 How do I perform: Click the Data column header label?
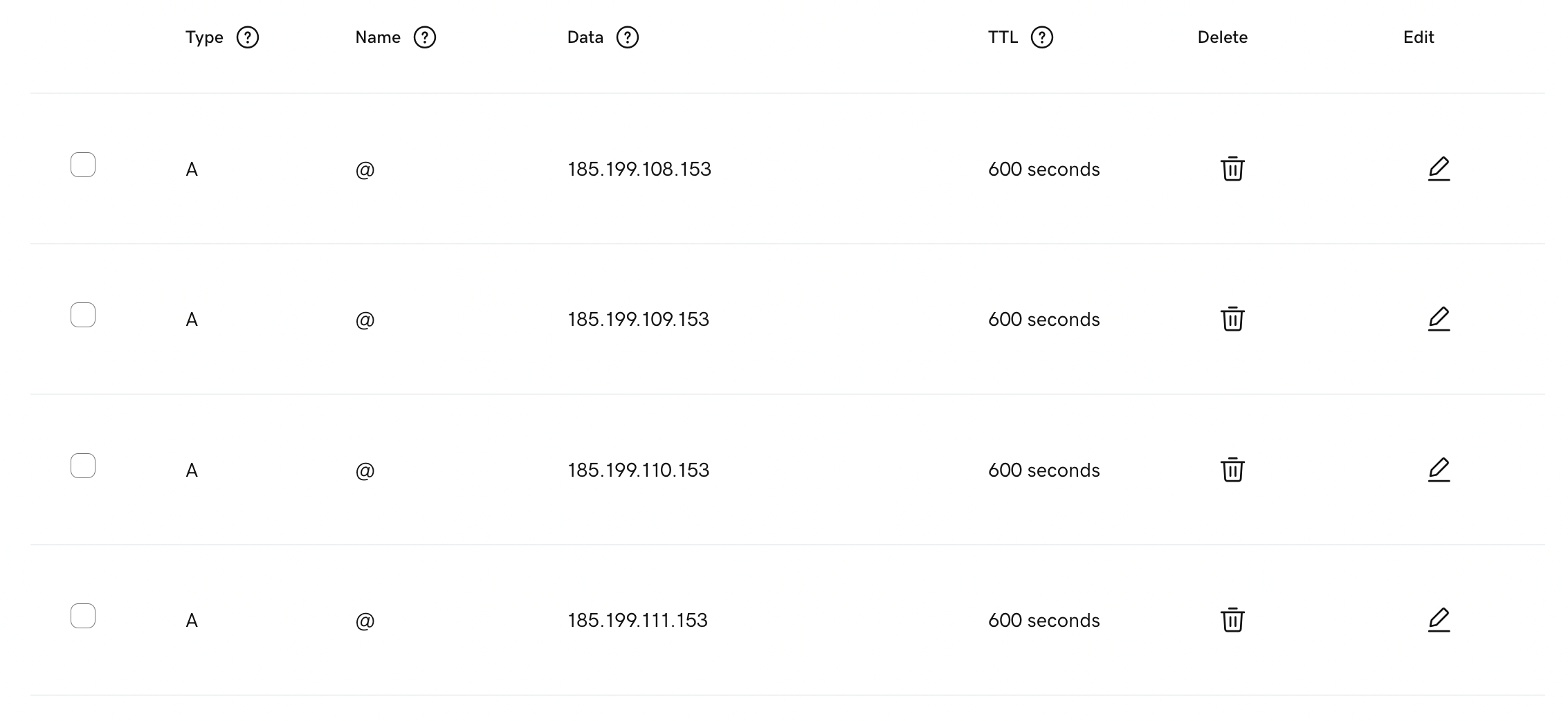click(585, 37)
